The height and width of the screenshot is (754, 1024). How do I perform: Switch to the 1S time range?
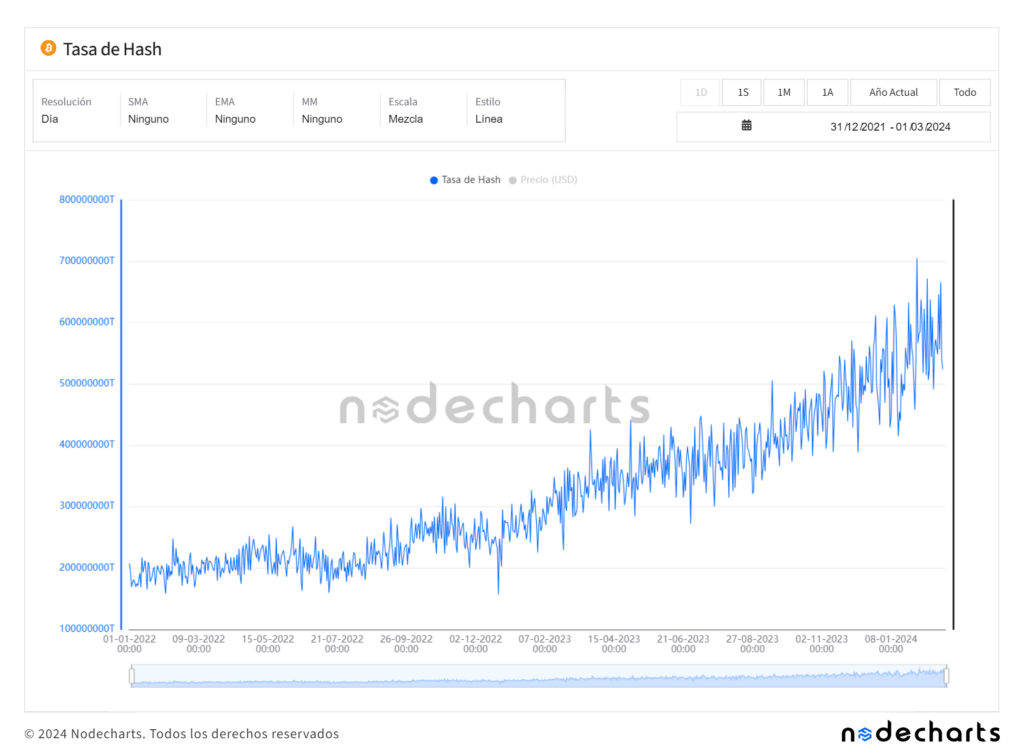(x=742, y=92)
